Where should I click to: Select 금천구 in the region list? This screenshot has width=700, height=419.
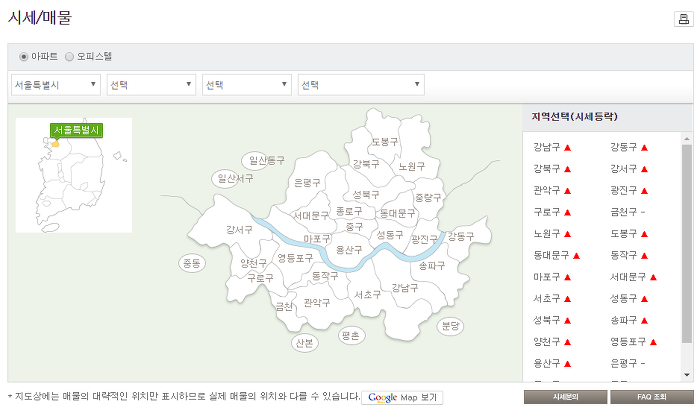coord(624,212)
